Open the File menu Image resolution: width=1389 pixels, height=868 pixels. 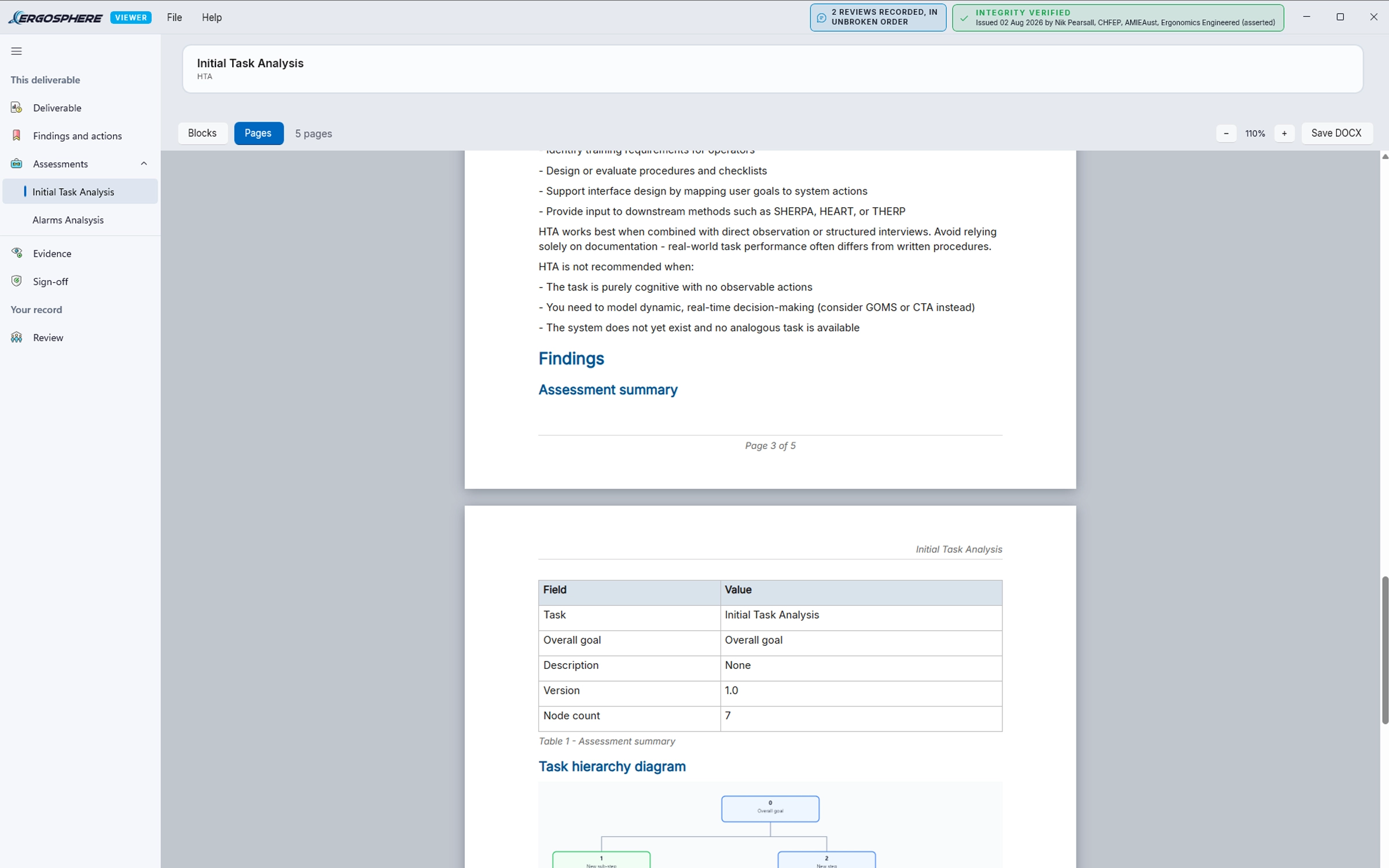point(174,17)
